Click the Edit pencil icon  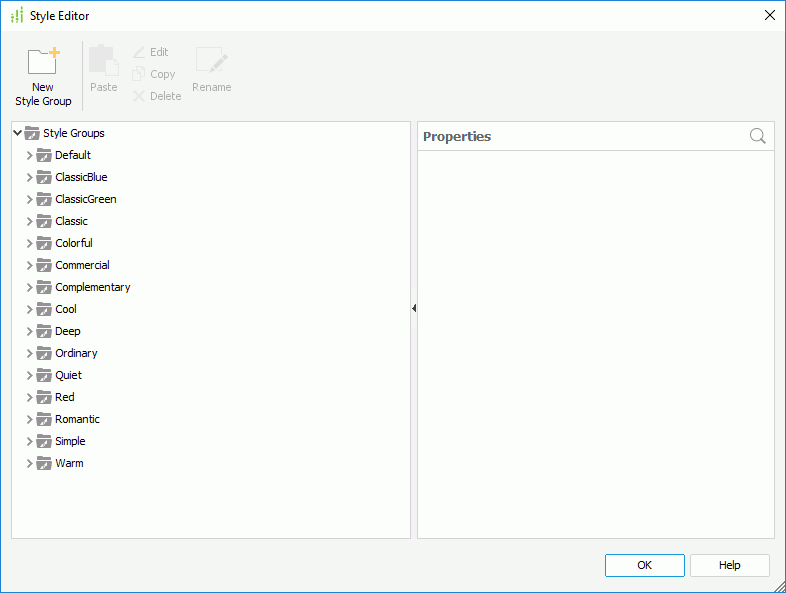[139, 52]
